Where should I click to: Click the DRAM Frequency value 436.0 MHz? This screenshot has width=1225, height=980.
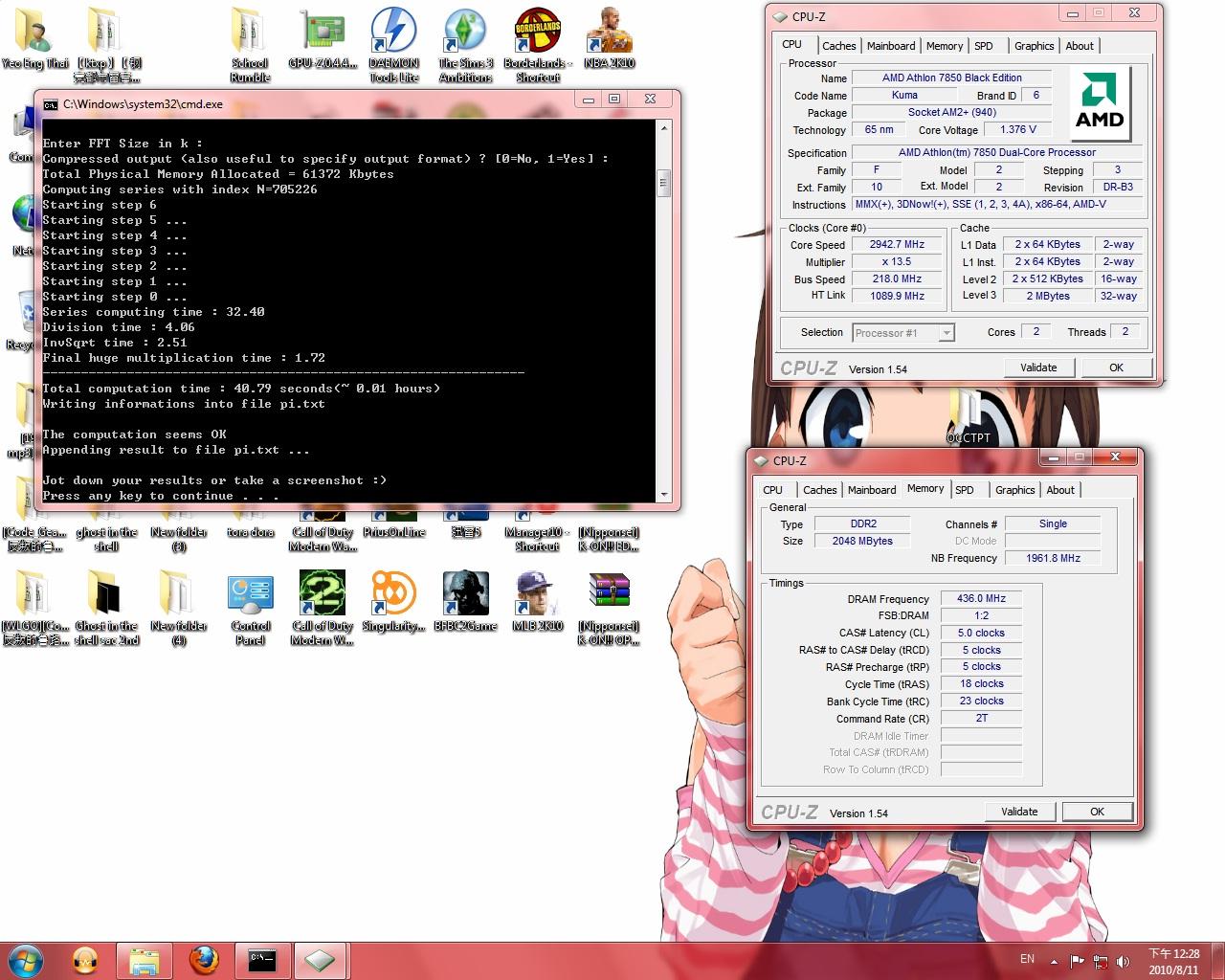click(981, 599)
